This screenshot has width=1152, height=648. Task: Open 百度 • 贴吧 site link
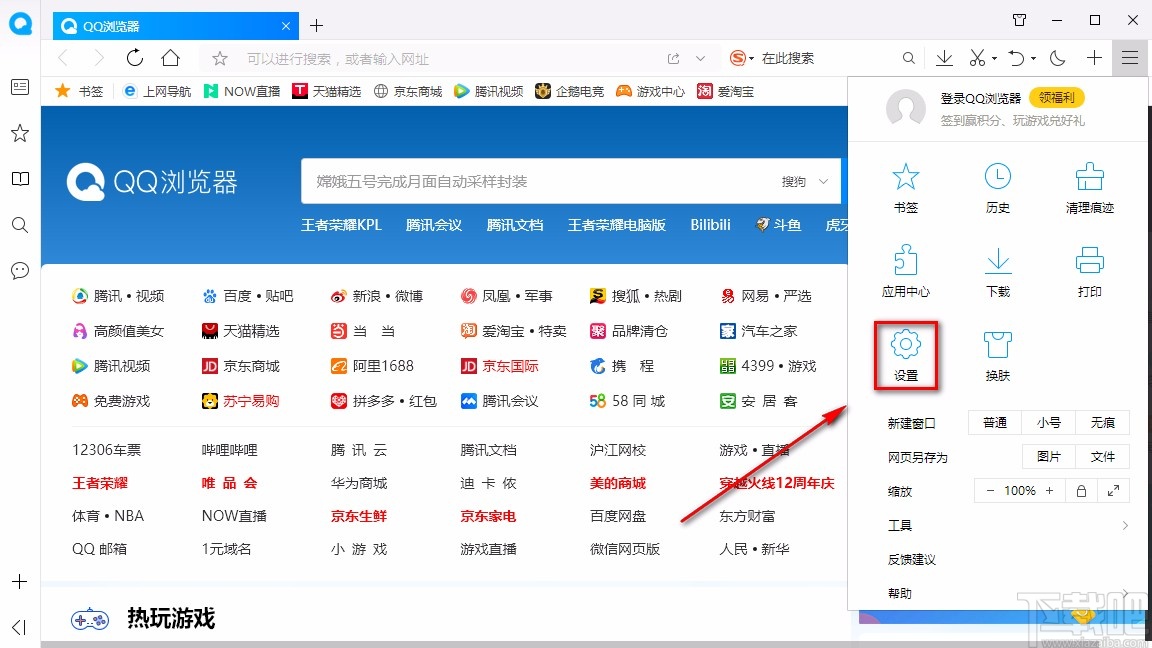click(x=248, y=296)
